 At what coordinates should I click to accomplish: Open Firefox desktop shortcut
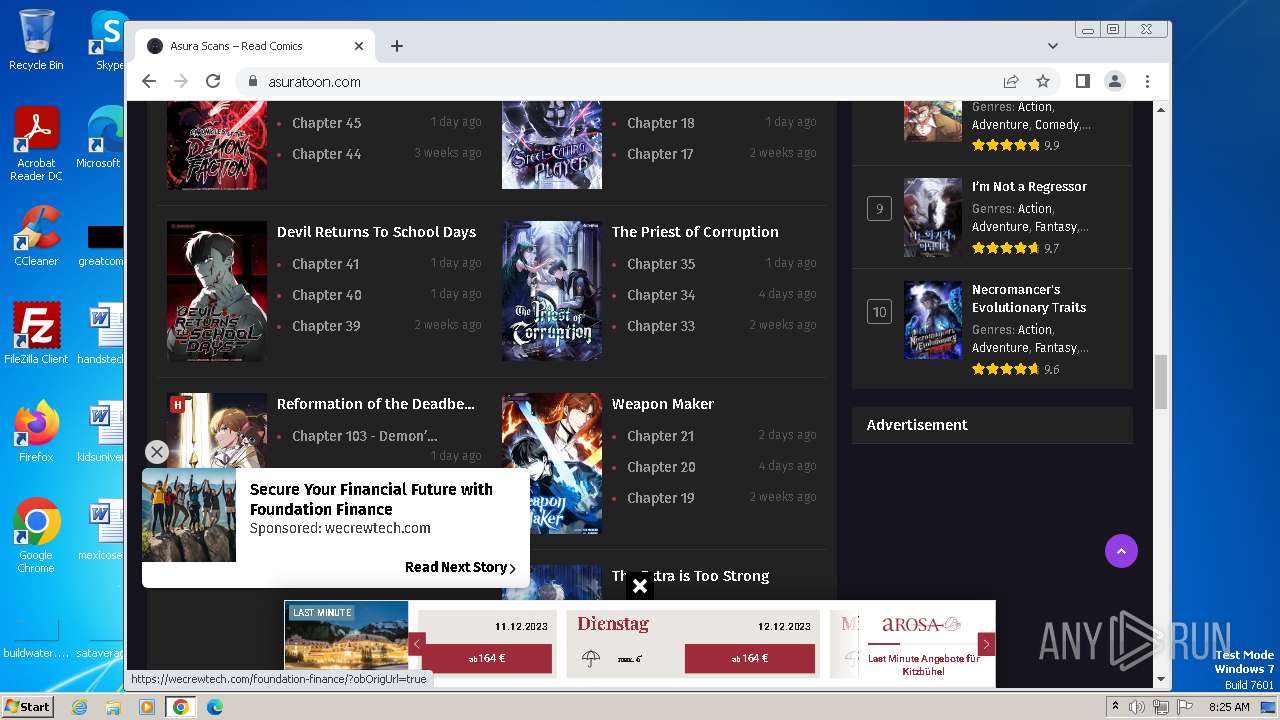click(x=36, y=432)
